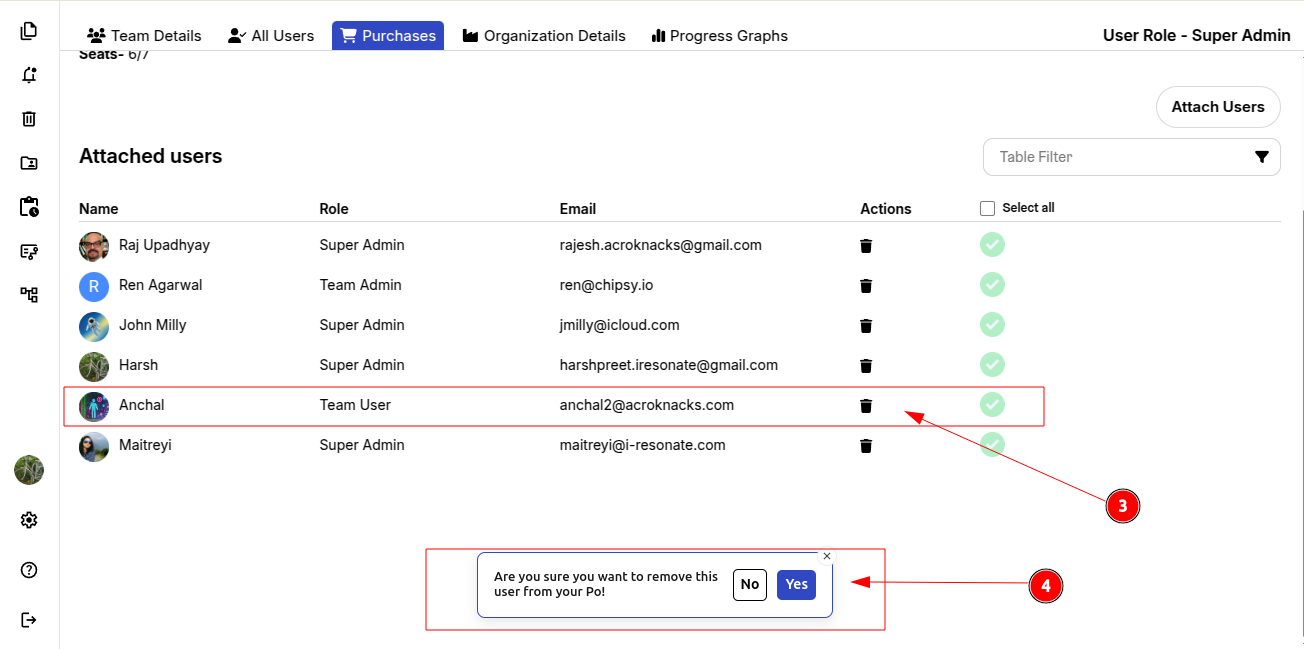Close the confirmation popup with the X
The width and height of the screenshot is (1304, 649).
coord(826,556)
